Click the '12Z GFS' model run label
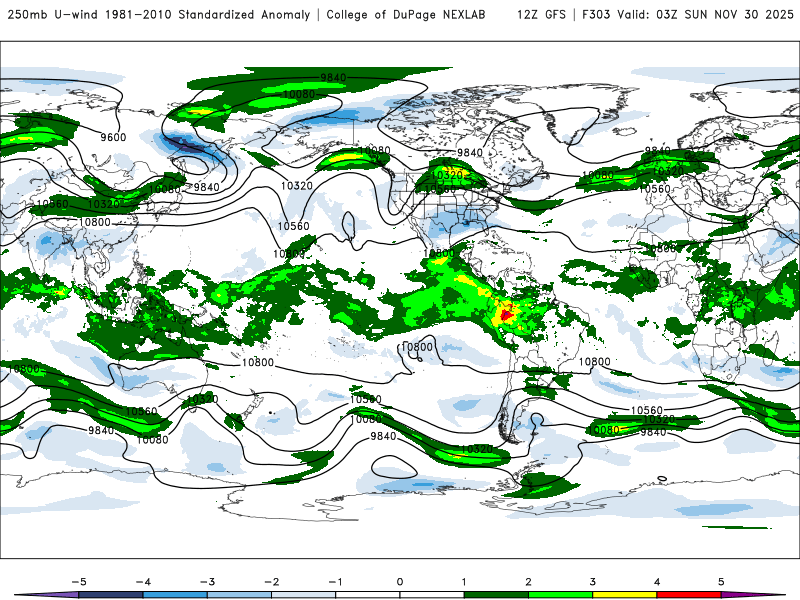 click(541, 14)
